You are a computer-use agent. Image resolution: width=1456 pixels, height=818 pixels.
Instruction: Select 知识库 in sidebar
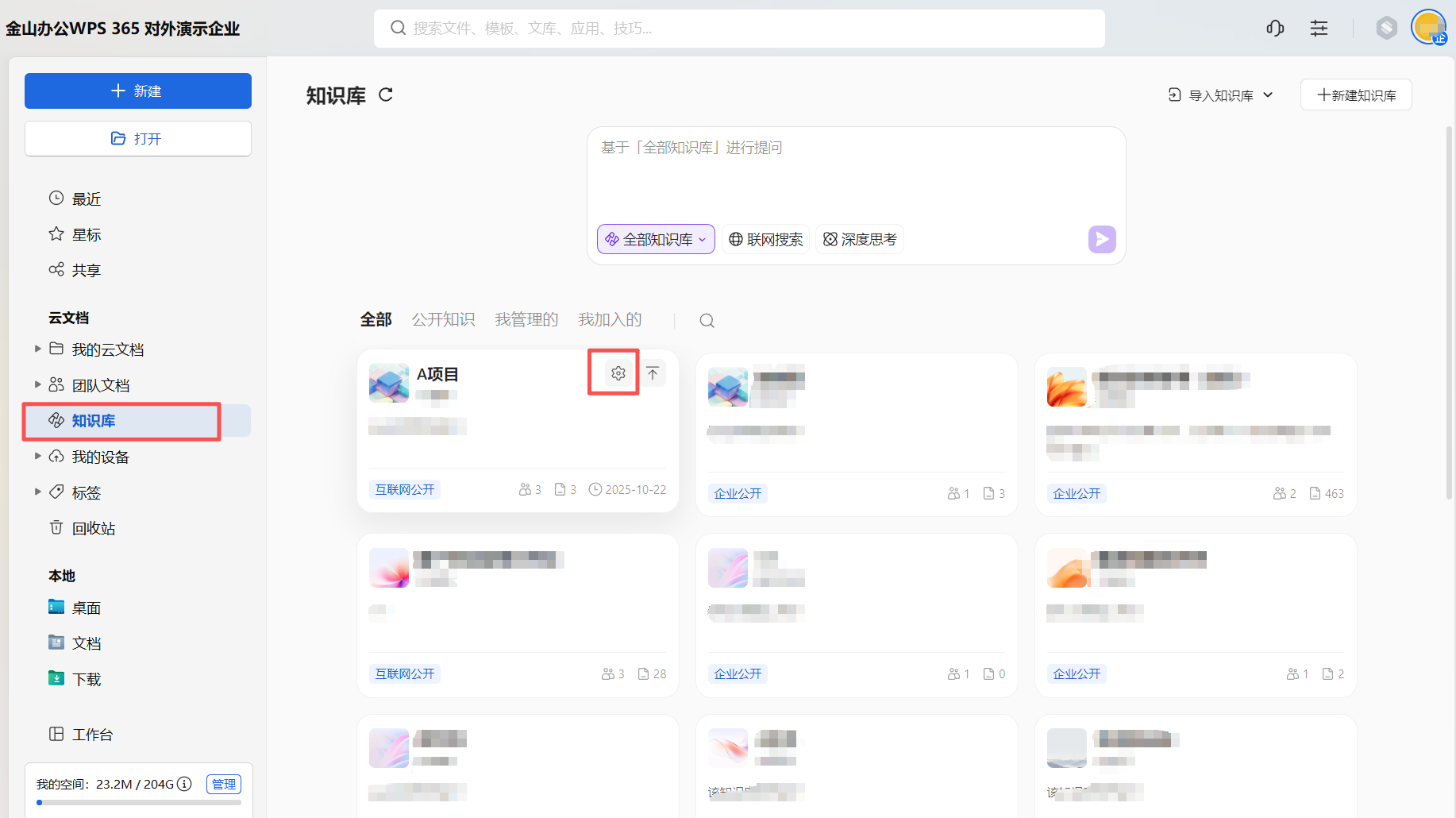[137, 421]
